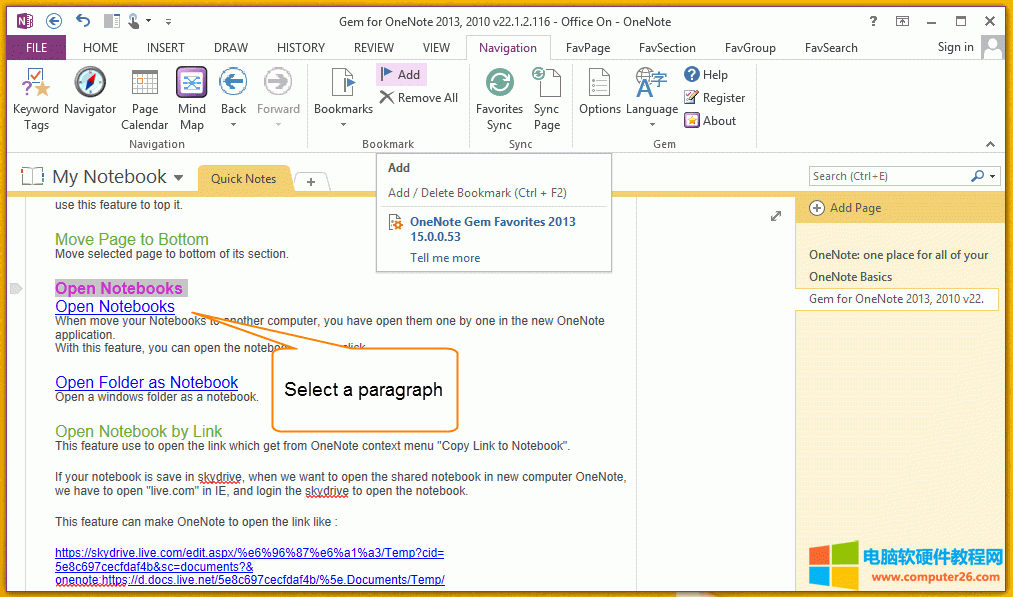
Task: Open the Mind Map tool
Action: pos(191,98)
